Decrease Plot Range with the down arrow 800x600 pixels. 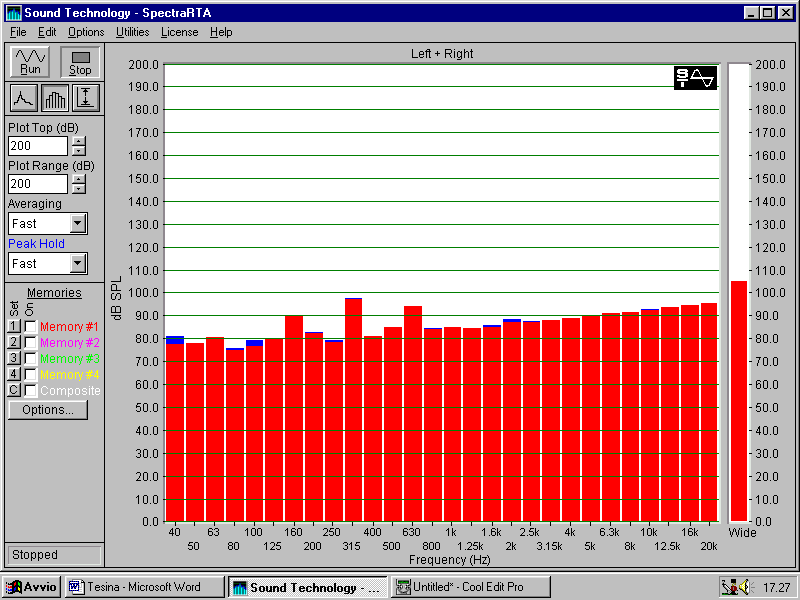(x=79, y=189)
